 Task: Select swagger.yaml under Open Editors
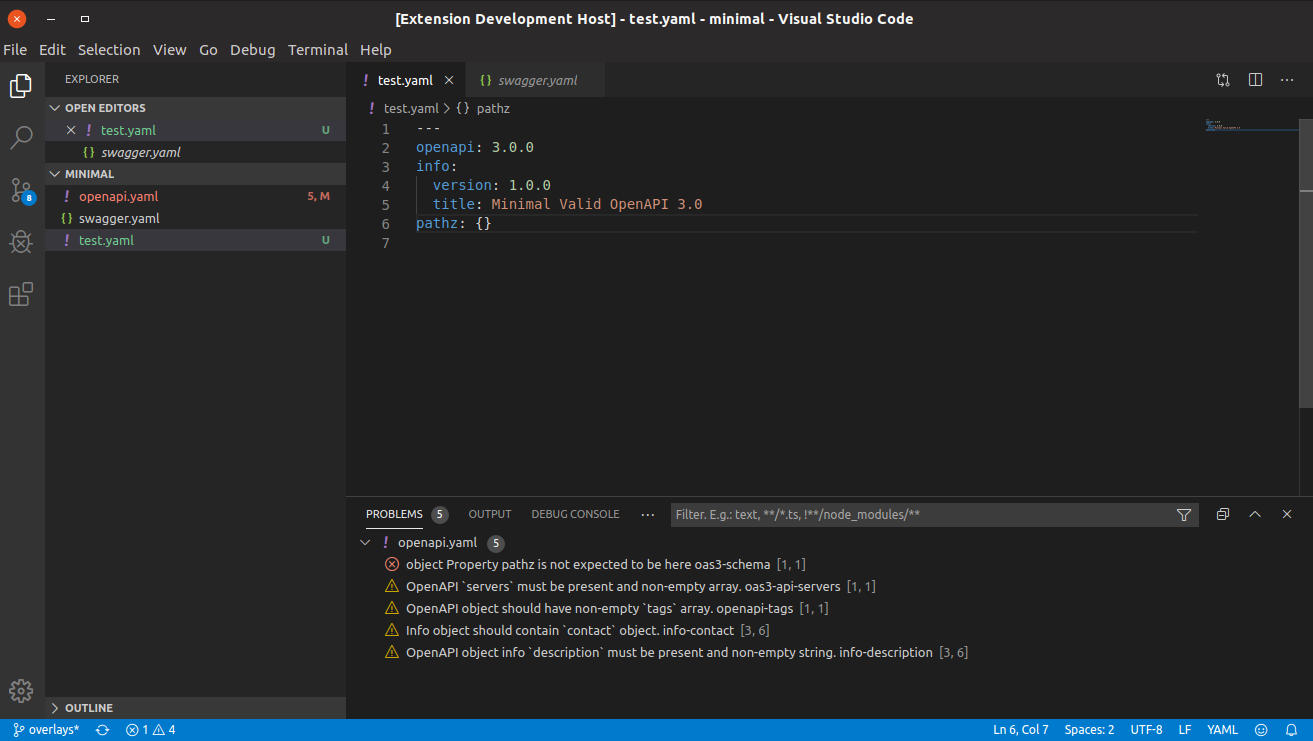coord(195,152)
